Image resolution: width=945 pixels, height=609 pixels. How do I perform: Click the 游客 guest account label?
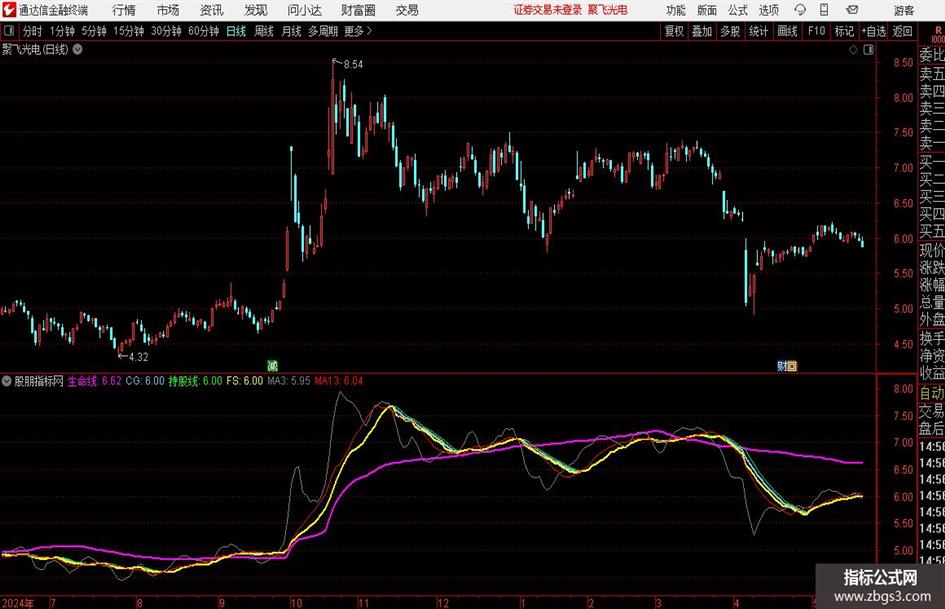point(903,10)
